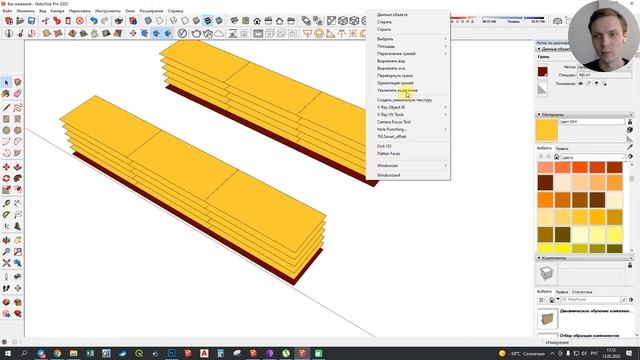Click Zoom Selection context menu entry

tap(408, 90)
